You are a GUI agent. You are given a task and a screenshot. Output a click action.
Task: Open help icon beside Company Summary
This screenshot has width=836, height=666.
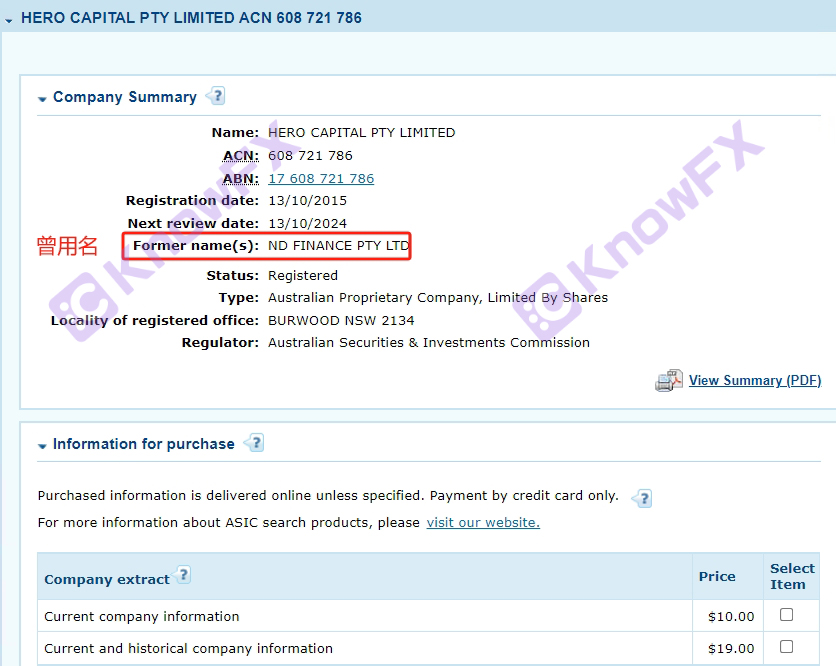click(216, 96)
